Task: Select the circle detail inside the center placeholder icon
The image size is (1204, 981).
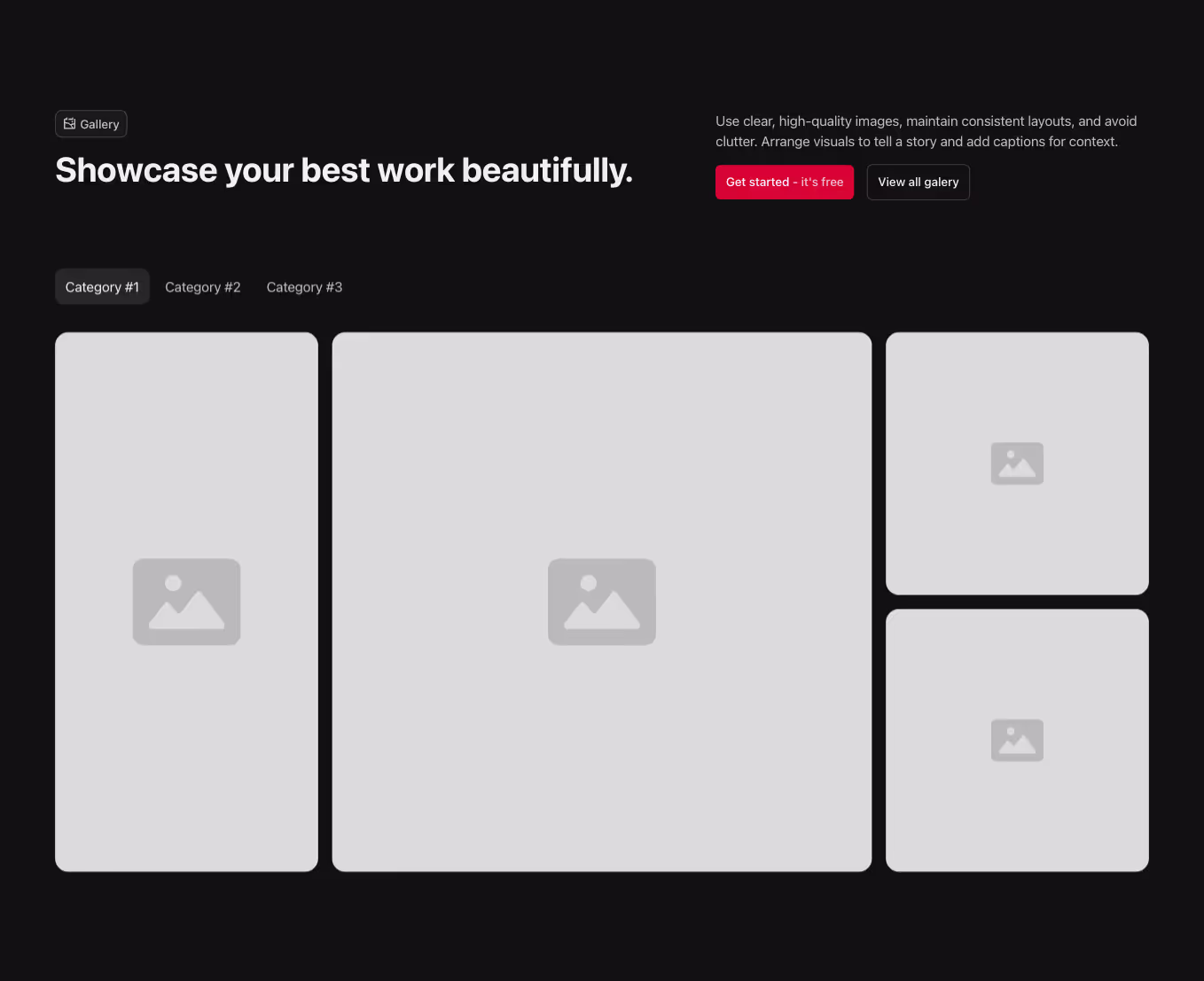Action: pos(589,582)
